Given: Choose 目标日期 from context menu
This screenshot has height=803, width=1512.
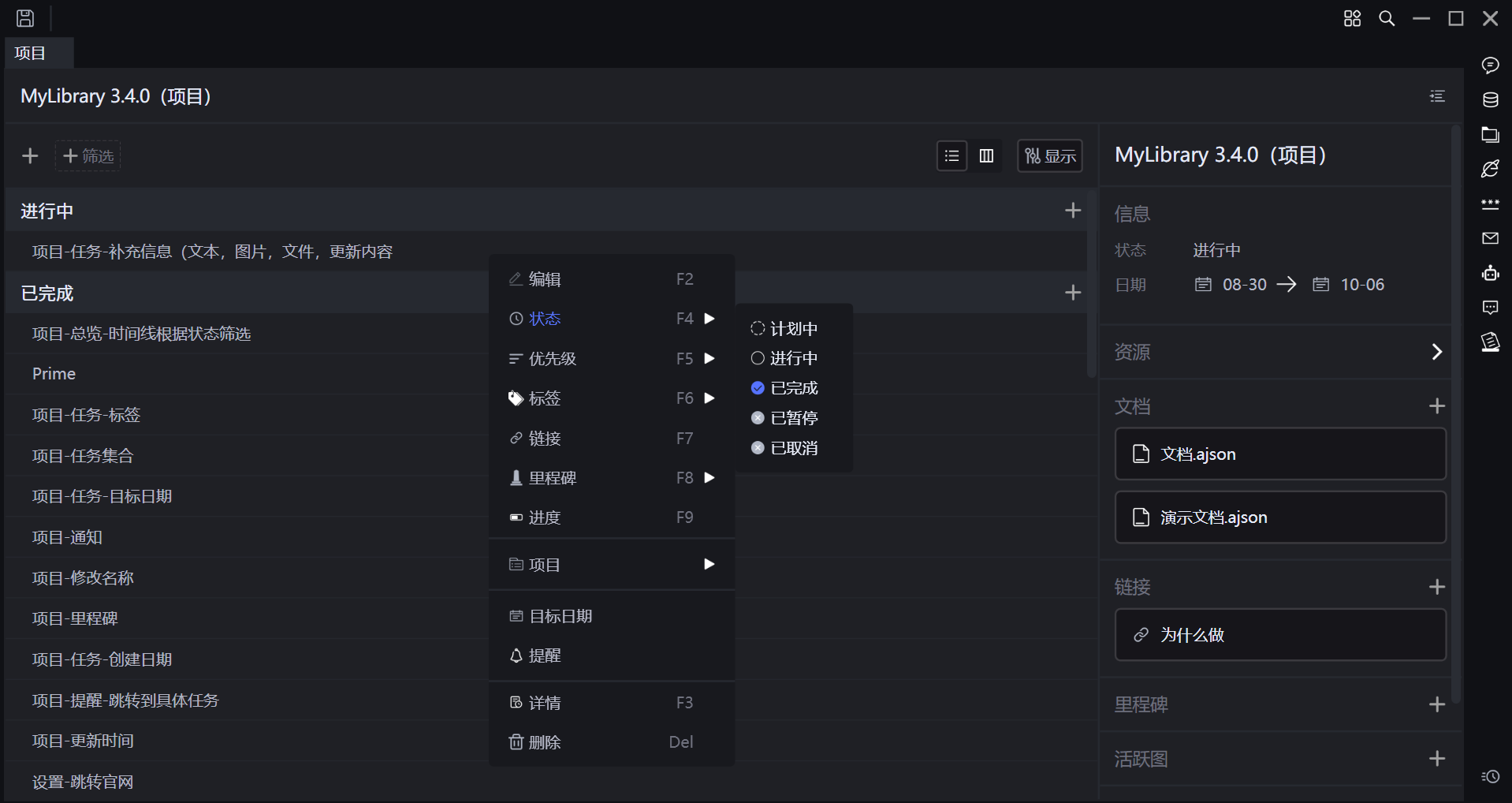Looking at the screenshot, I should coord(612,616).
